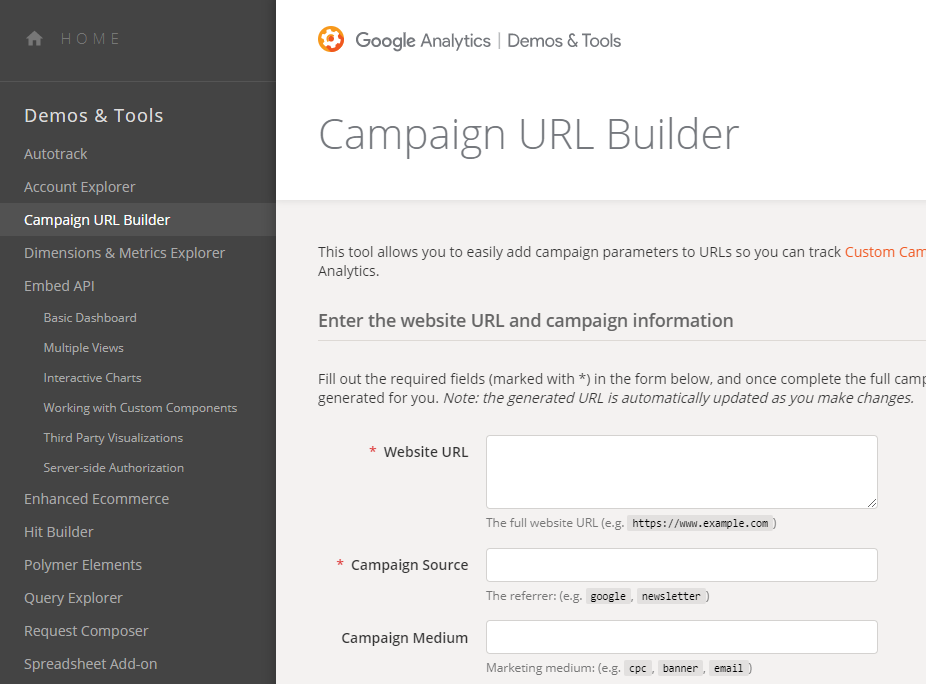
Task: Open Working with Custom Components
Action: coord(140,408)
